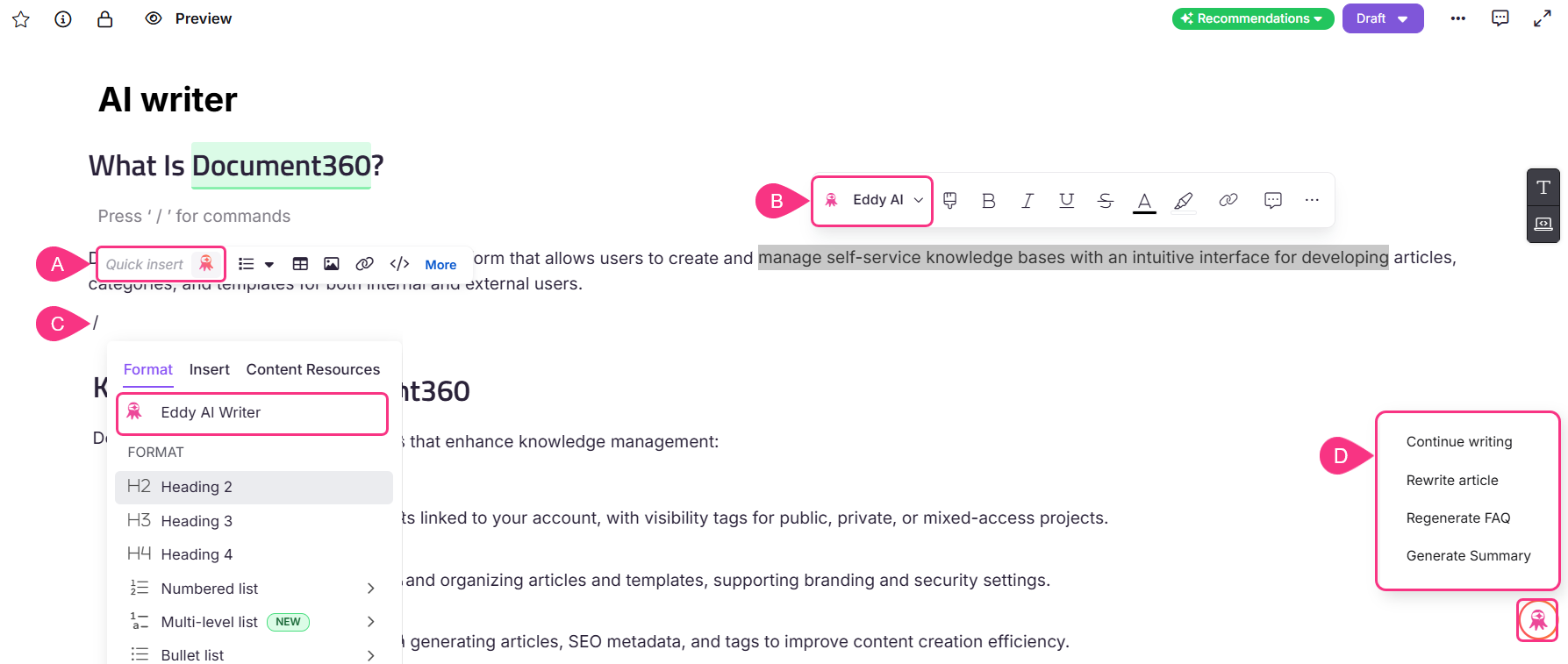Click the lock icon in header
The image size is (1568, 664).
click(x=105, y=19)
